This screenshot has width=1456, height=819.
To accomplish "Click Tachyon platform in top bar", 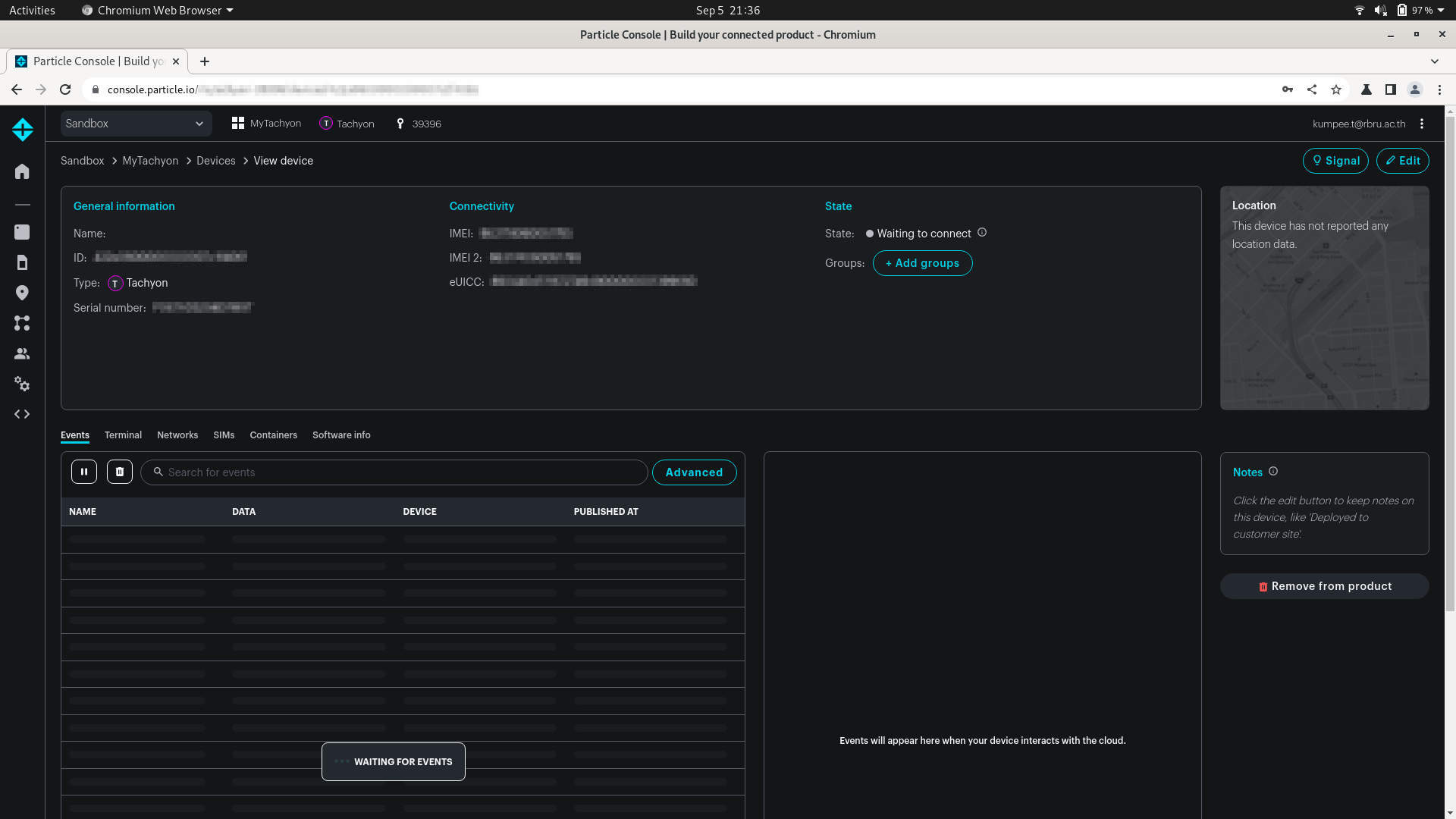I will (347, 124).
